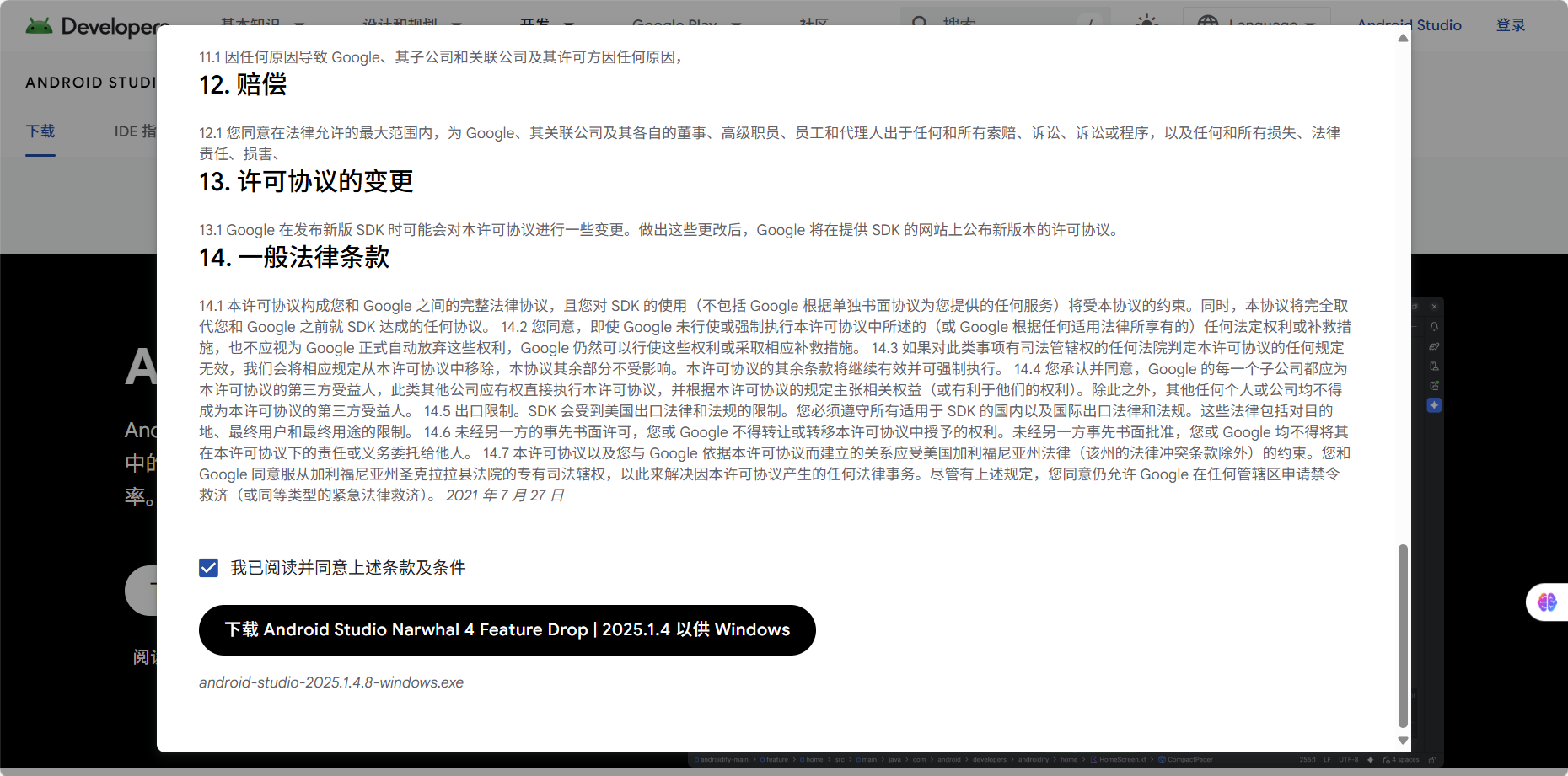Click the bell notification icon in IDE image
Screen dimensions: 1568x776
(x=1434, y=326)
